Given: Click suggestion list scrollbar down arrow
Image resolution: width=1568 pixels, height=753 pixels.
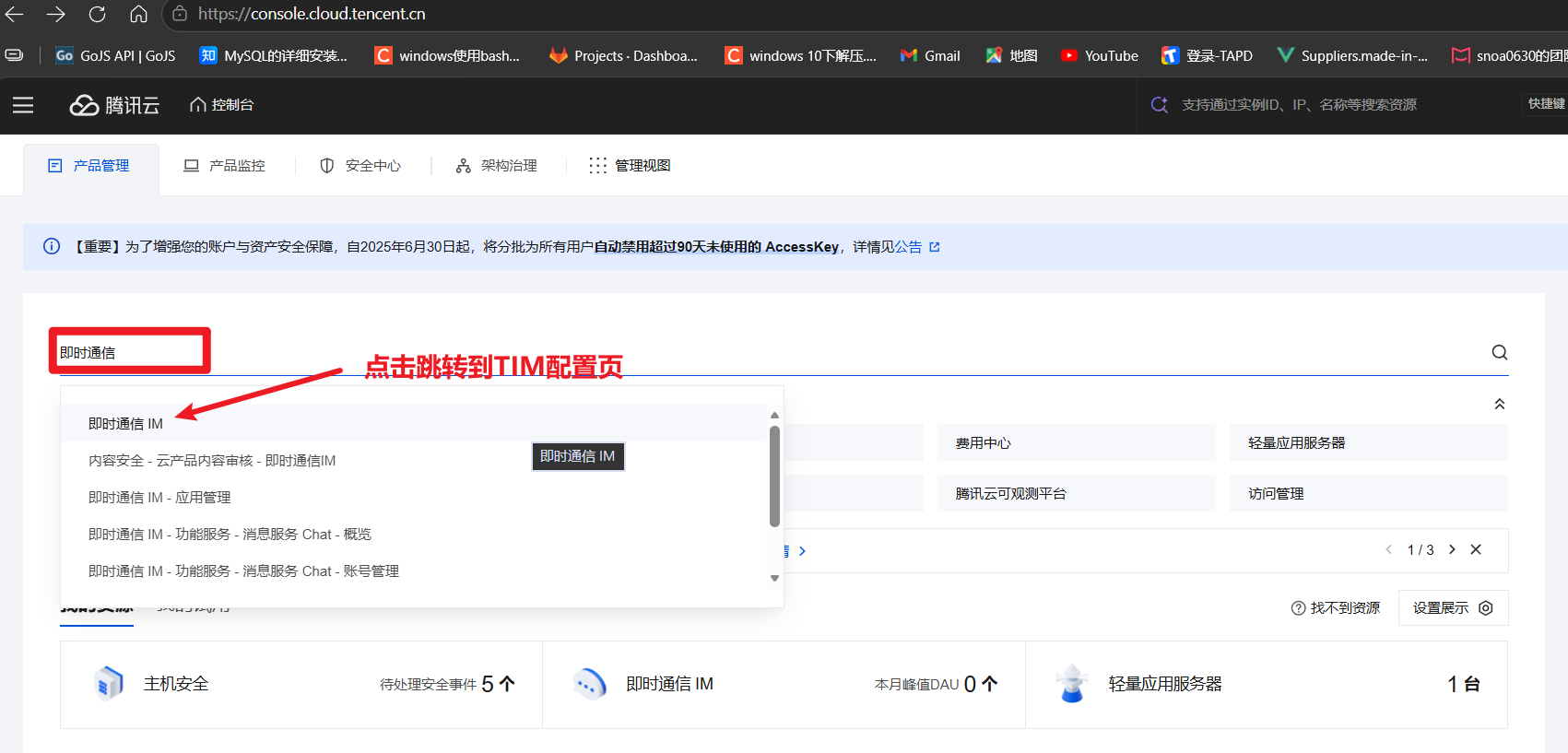Looking at the screenshot, I should click(774, 578).
